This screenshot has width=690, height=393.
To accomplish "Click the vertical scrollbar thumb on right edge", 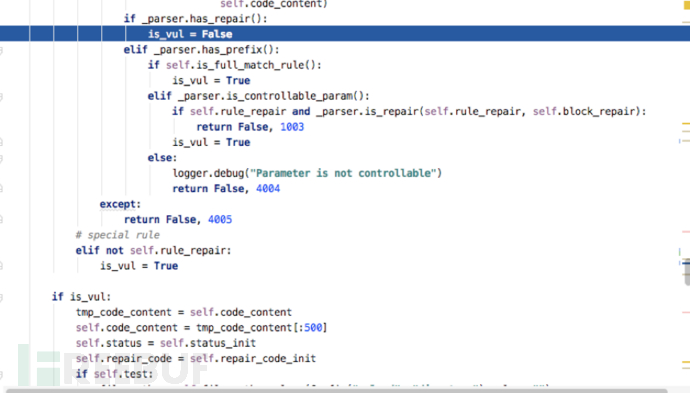I will click(687, 273).
